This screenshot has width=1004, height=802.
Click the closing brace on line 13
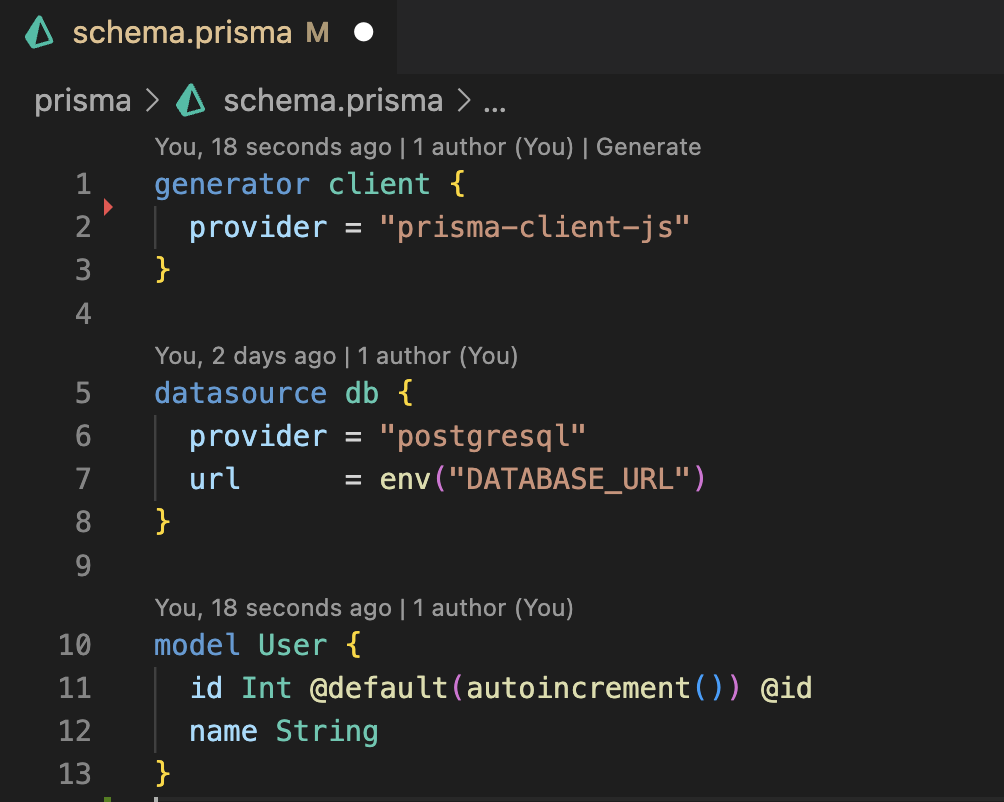tap(163, 774)
